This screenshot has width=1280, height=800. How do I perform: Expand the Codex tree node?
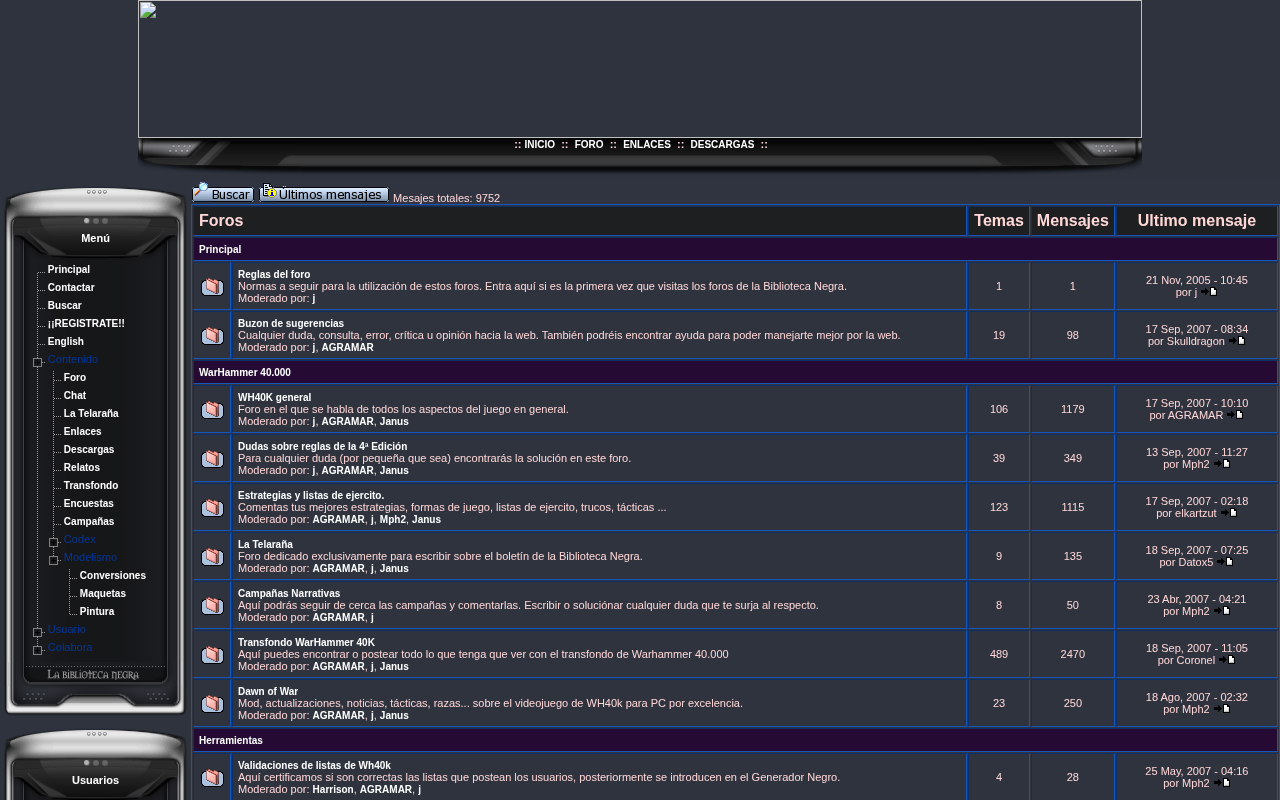[x=54, y=542]
